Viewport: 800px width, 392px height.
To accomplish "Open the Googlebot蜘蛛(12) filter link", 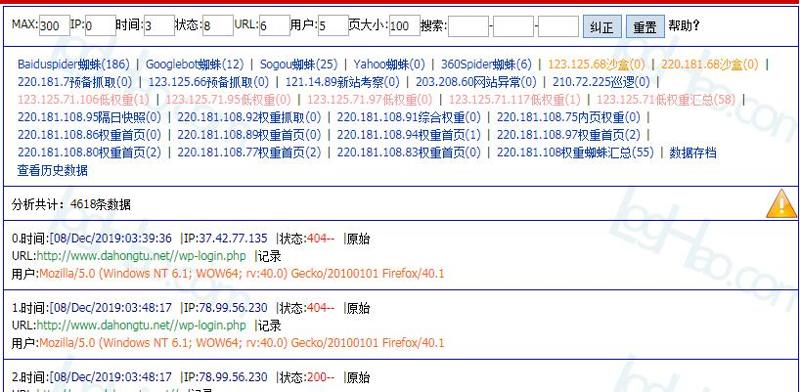I will click(195, 64).
